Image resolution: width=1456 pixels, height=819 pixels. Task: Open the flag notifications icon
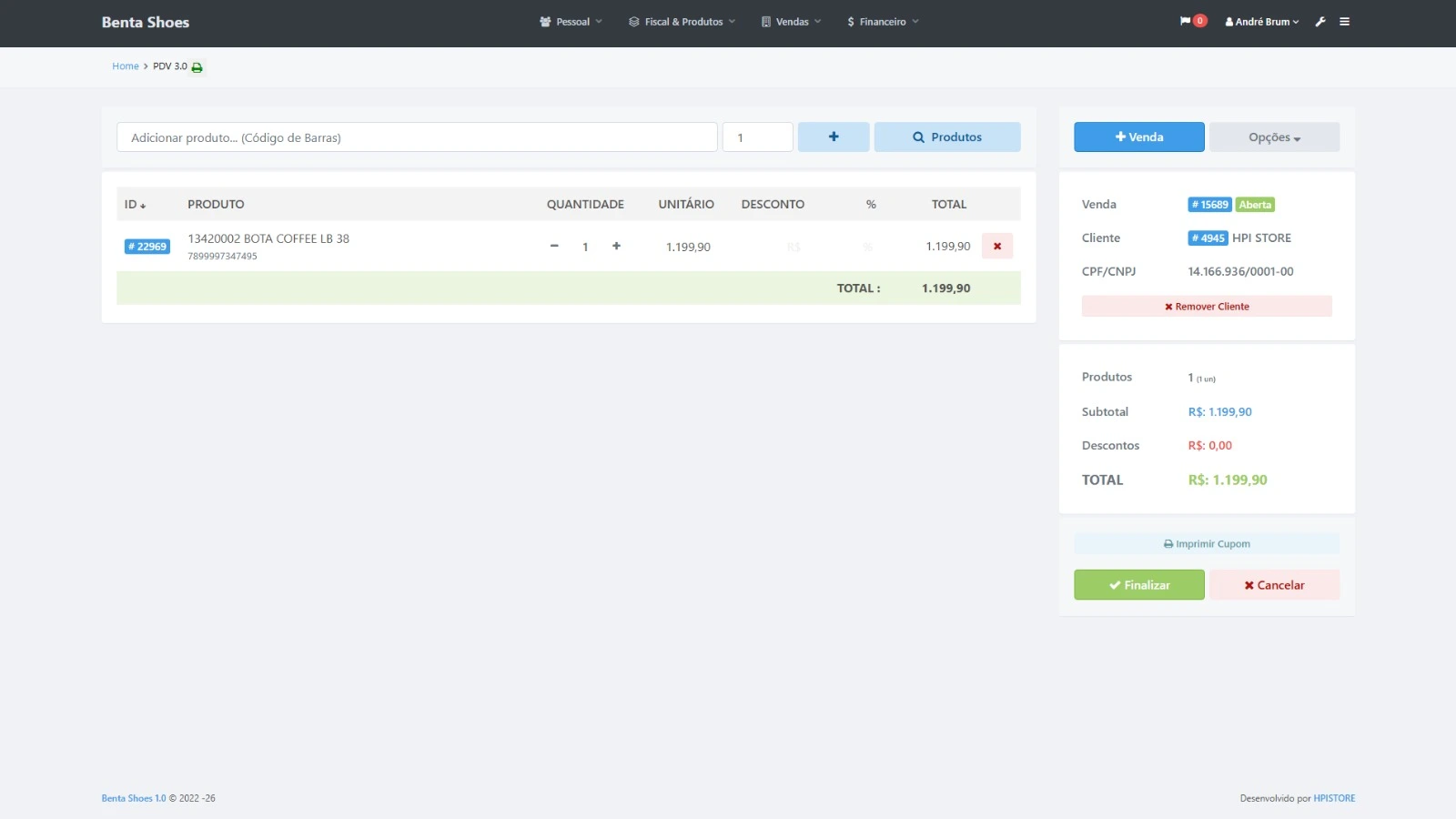click(x=1185, y=21)
